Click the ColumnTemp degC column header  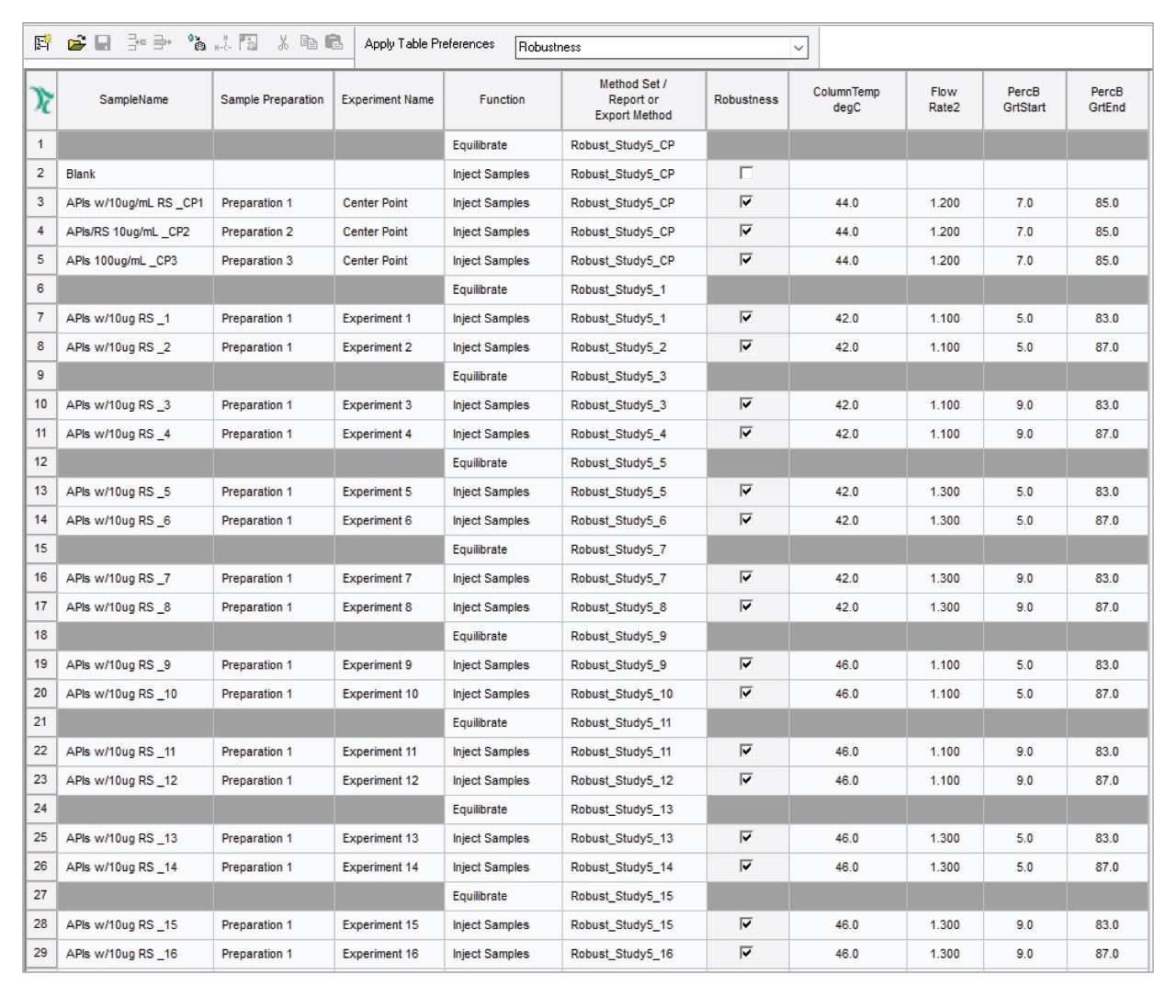click(846, 99)
